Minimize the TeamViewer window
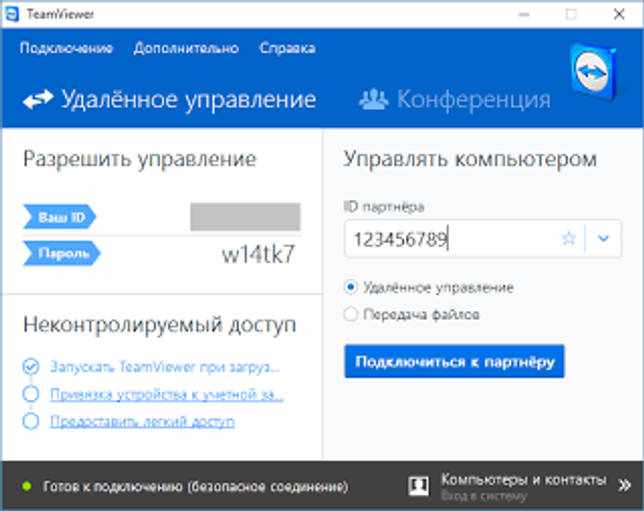The image size is (644, 511). (x=524, y=14)
